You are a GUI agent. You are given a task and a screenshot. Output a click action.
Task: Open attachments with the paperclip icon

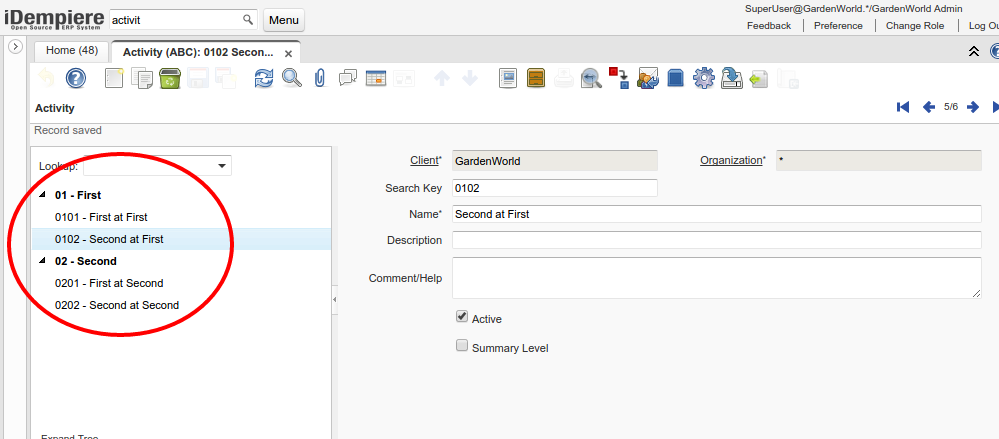320,78
